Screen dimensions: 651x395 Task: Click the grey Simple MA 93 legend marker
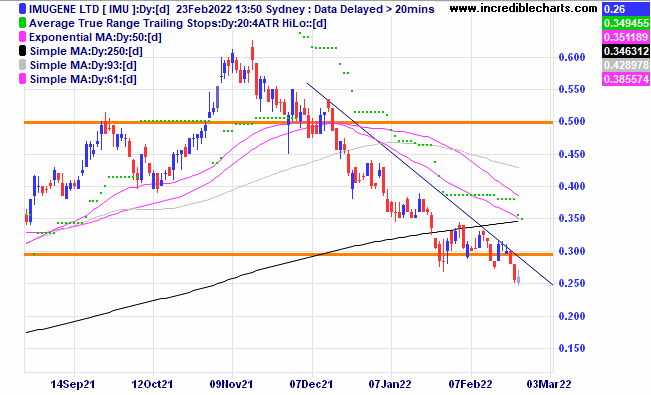coord(22,65)
